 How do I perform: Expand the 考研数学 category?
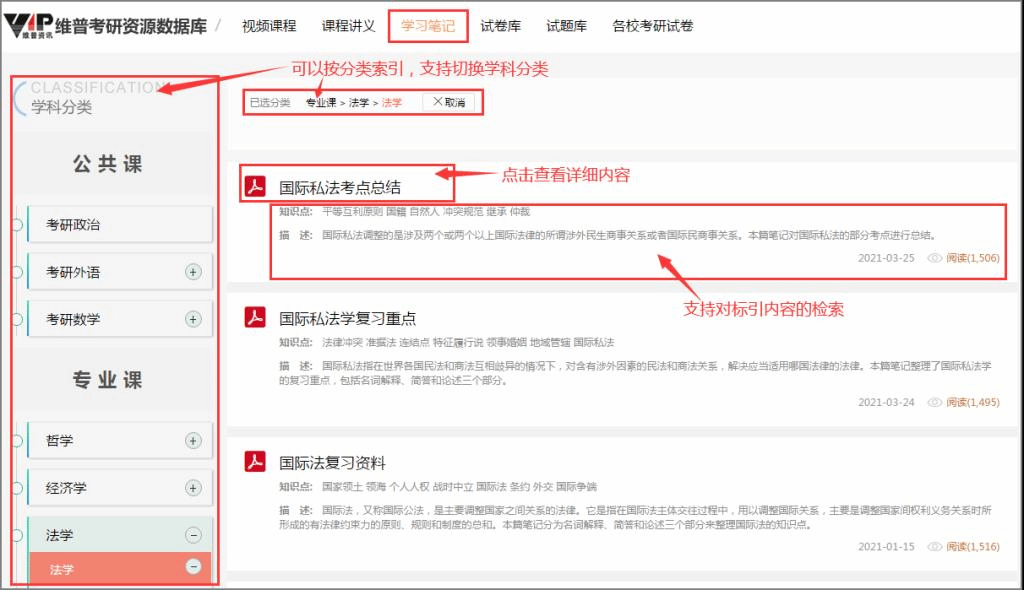coord(194,319)
